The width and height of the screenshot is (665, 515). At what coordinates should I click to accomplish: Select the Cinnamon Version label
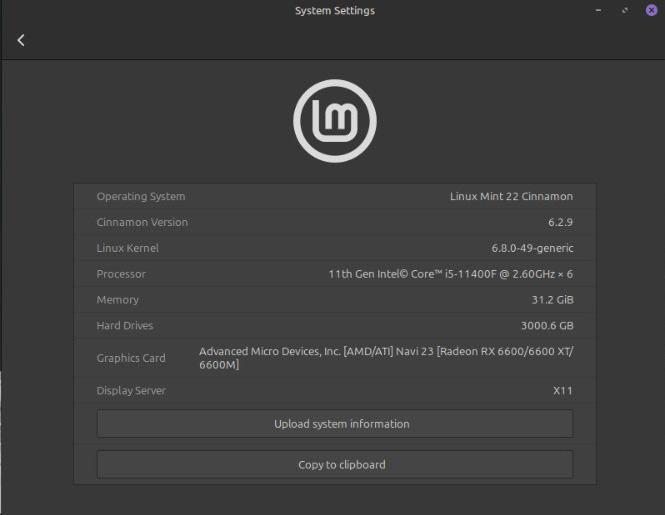point(142,222)
